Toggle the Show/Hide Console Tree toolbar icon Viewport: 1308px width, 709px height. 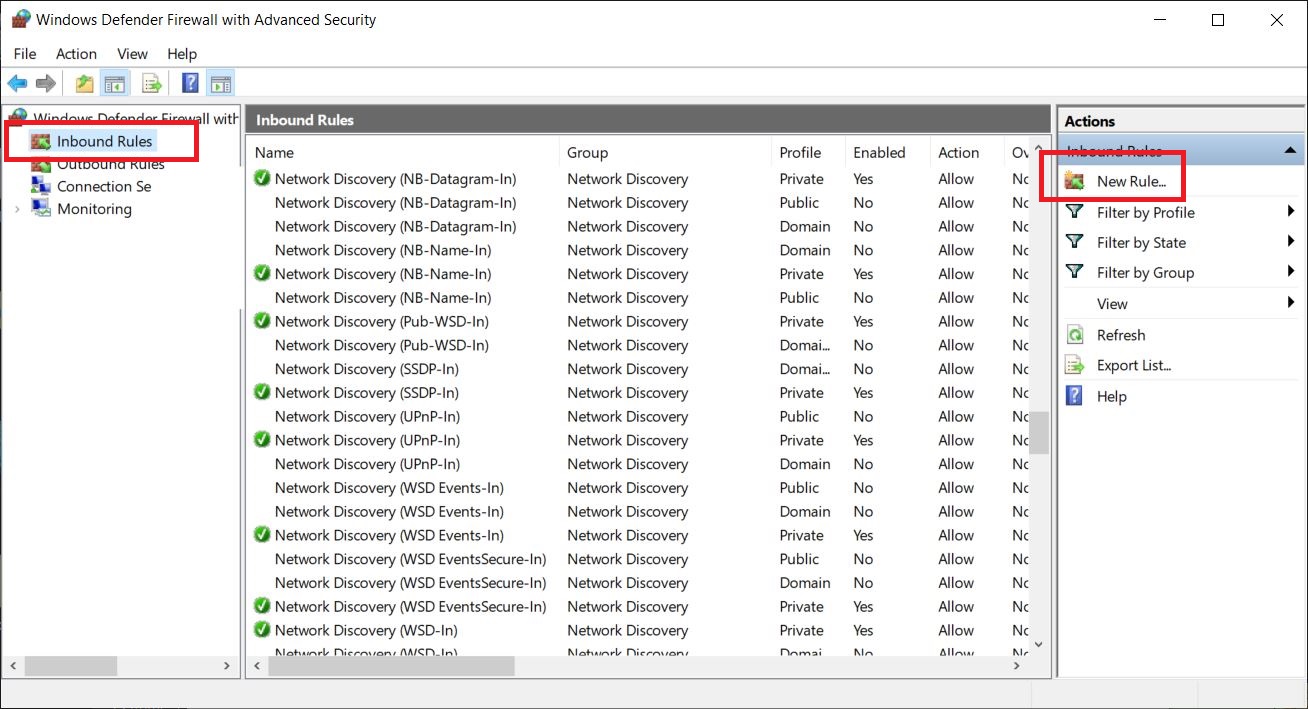(x=115, y=84)
